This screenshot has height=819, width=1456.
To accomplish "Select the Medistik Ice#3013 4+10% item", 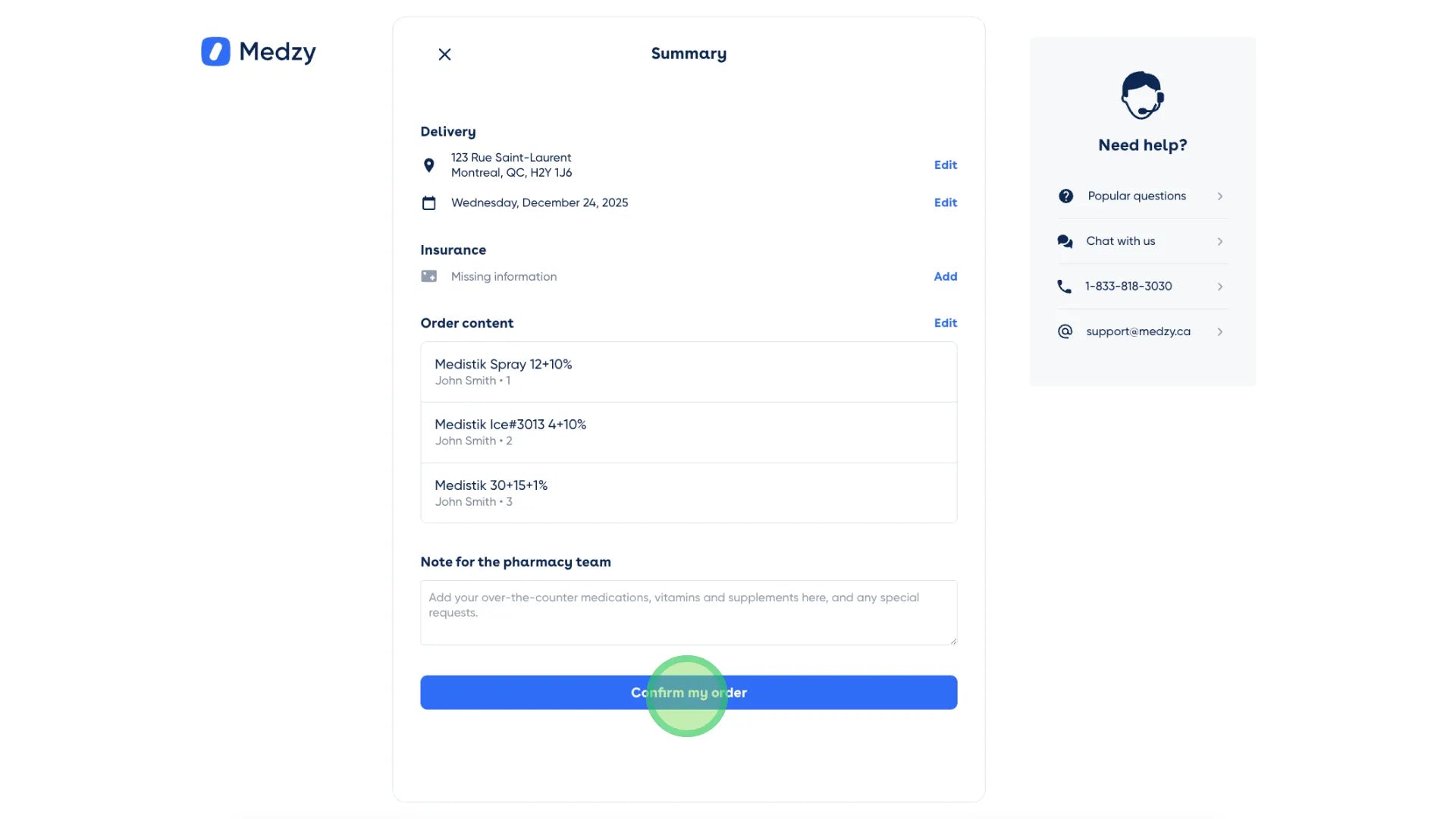I will pyautogui.click(x=688, y=432).
